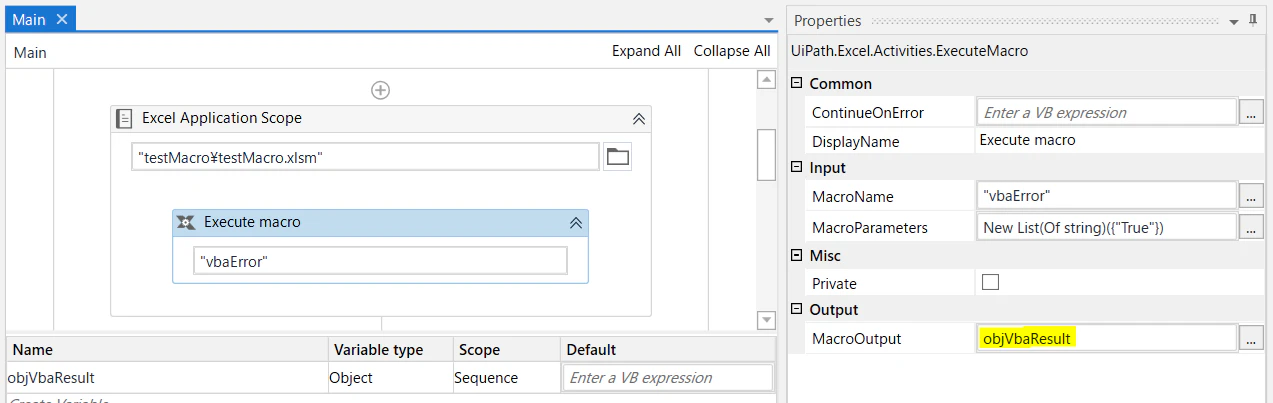Click the DisplayName value Execute macro
The image size is (1273, 403).
(1027, 140)
